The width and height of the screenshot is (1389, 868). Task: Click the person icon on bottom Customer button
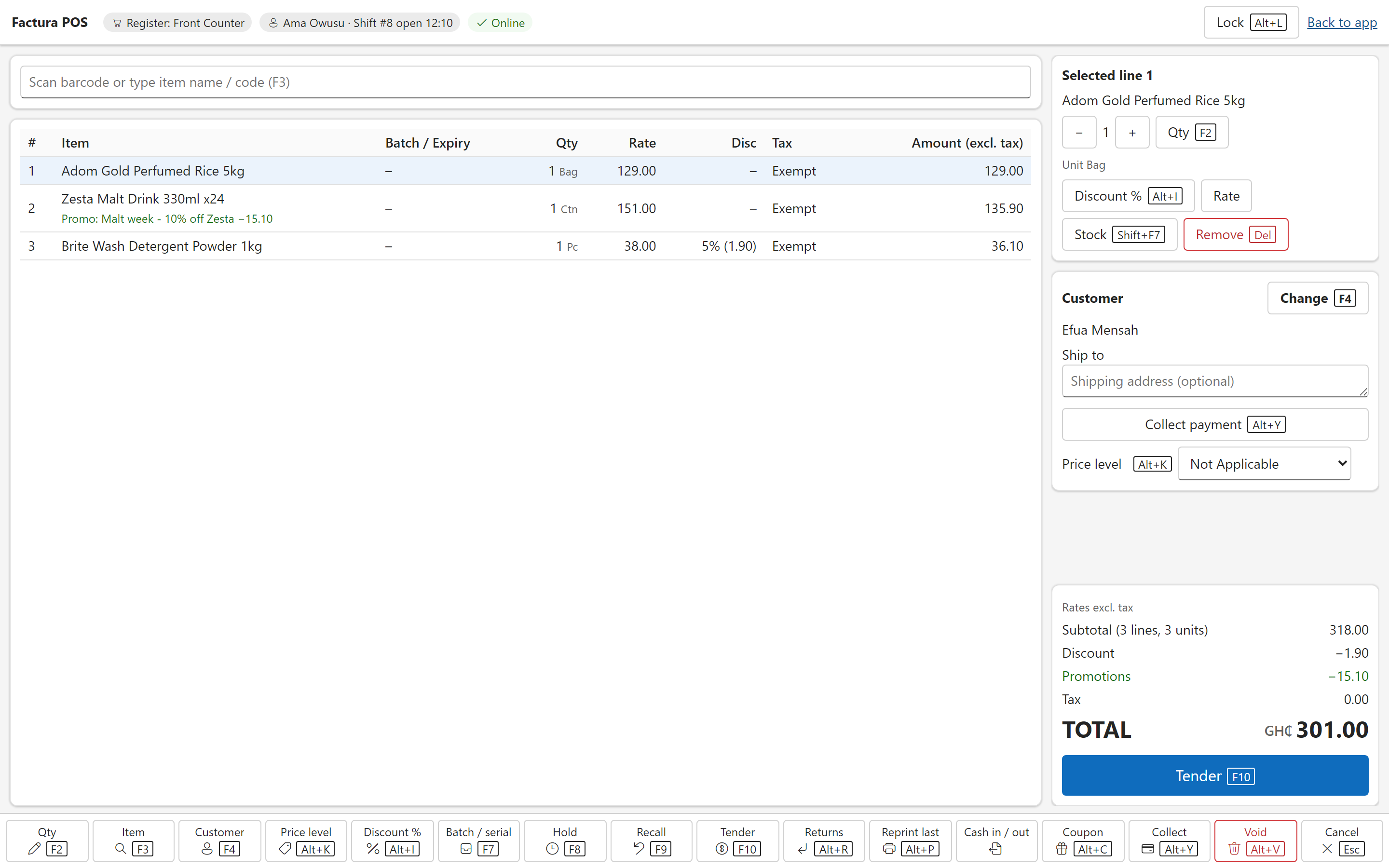point(207,849)
